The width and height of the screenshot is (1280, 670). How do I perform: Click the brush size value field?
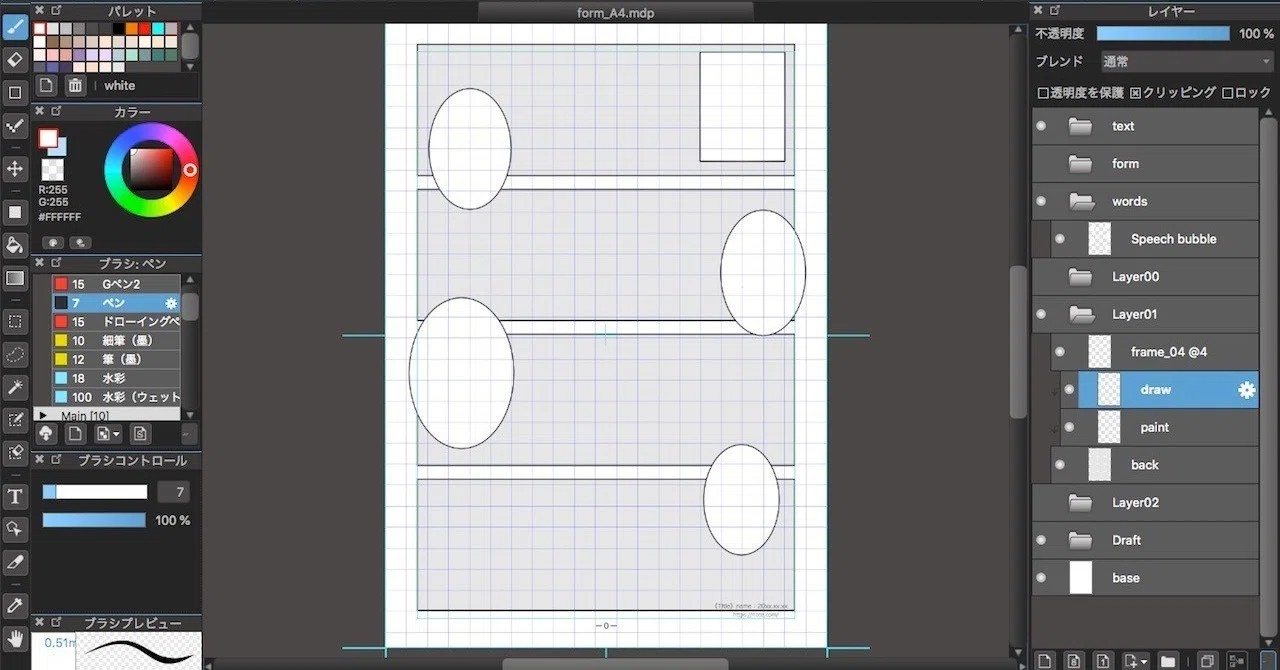tap(173, 492)
